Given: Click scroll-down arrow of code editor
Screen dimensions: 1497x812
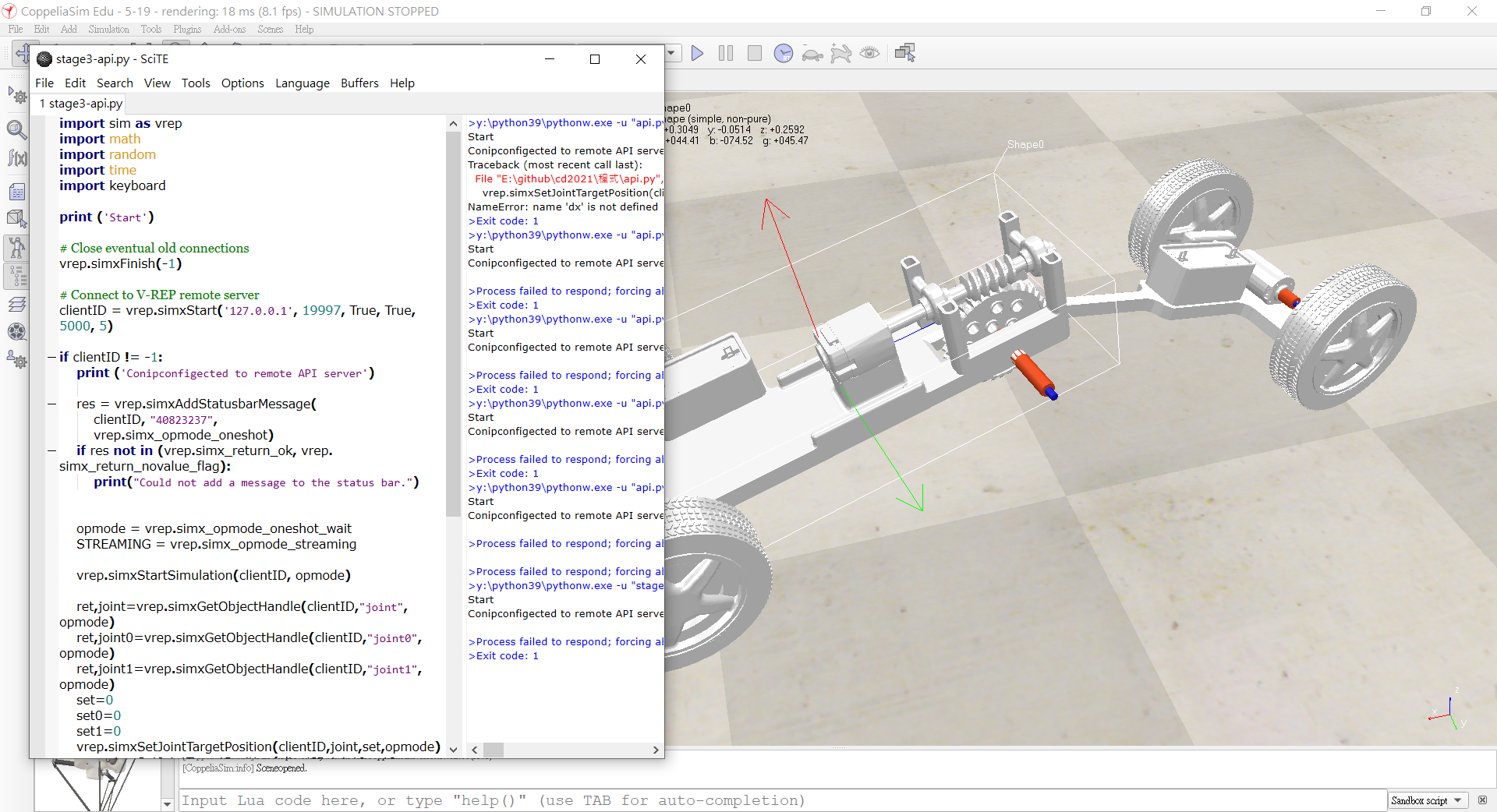Looking at the screenshot, I should point(453,749).
